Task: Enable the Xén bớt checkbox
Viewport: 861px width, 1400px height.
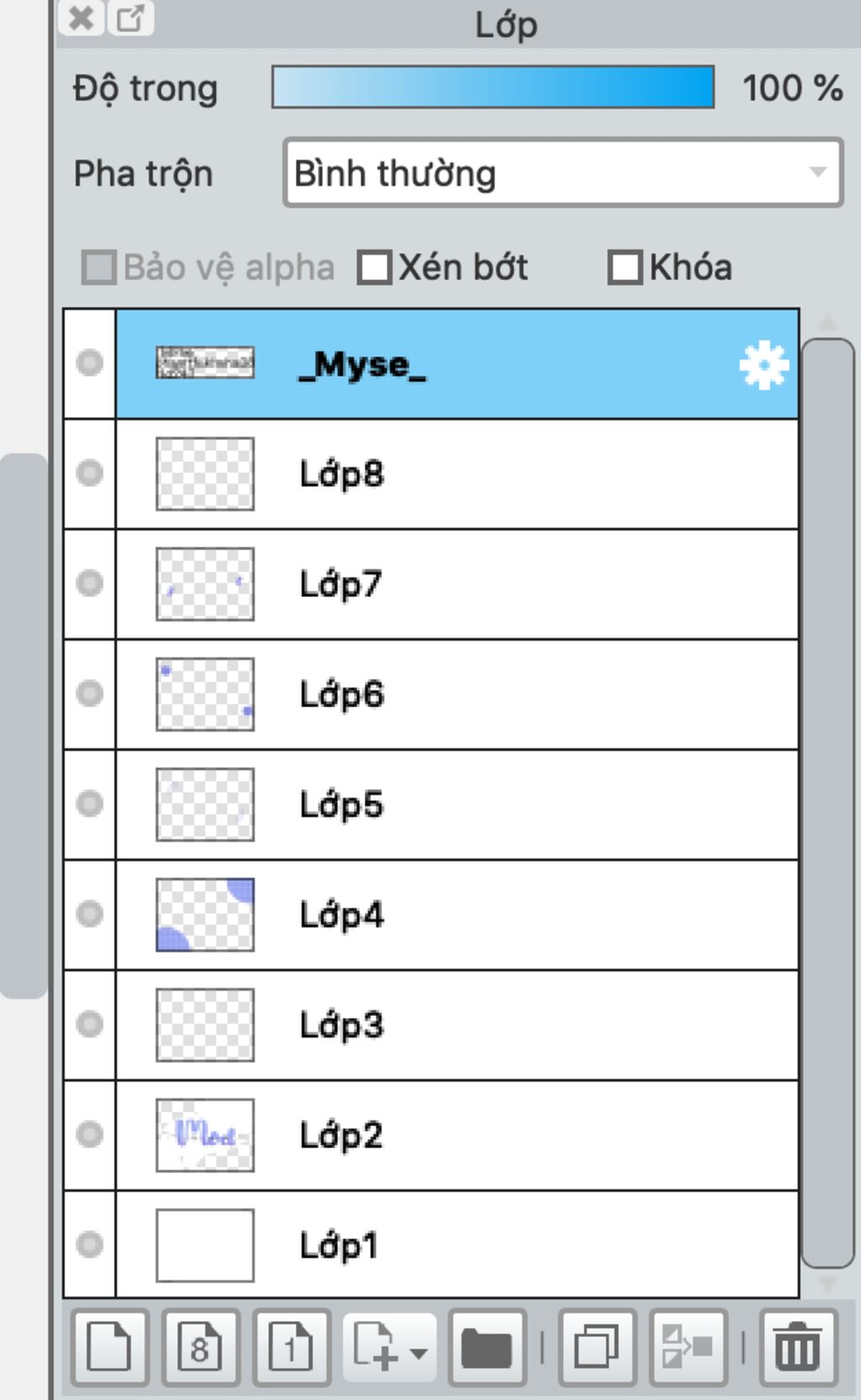Action: [374, 268]
